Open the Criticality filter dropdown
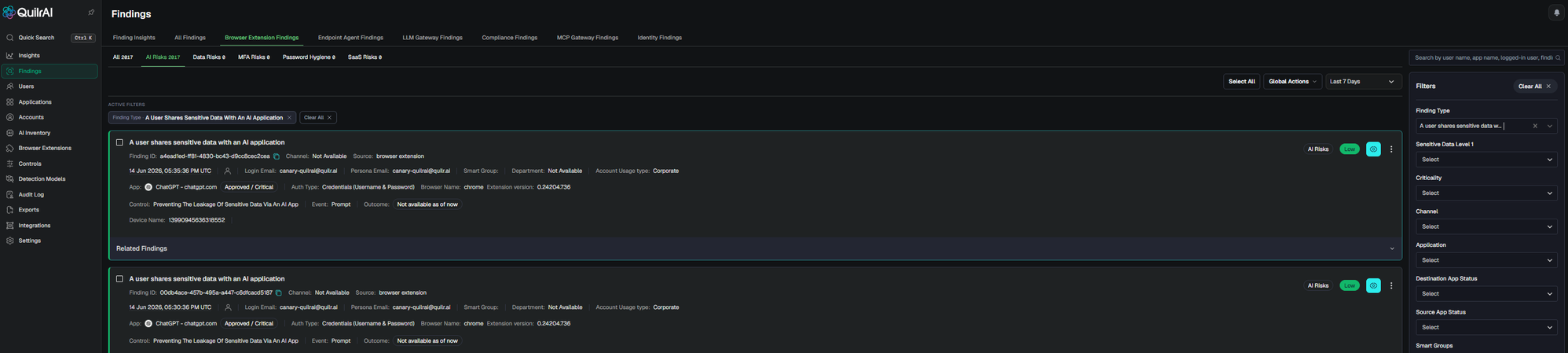 click(1486, 193)
